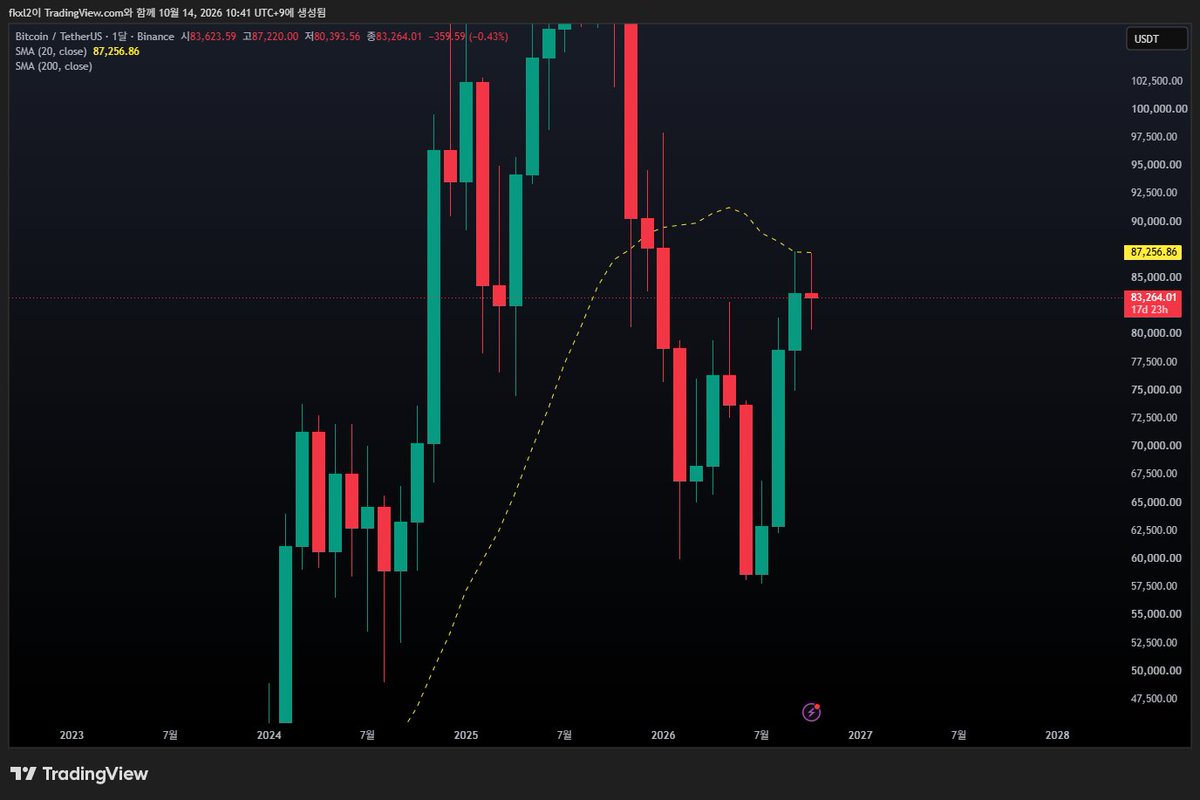This screenshot has width=1200, height=800.
Task: Click the purple lightning event icon
Action: 812,712
